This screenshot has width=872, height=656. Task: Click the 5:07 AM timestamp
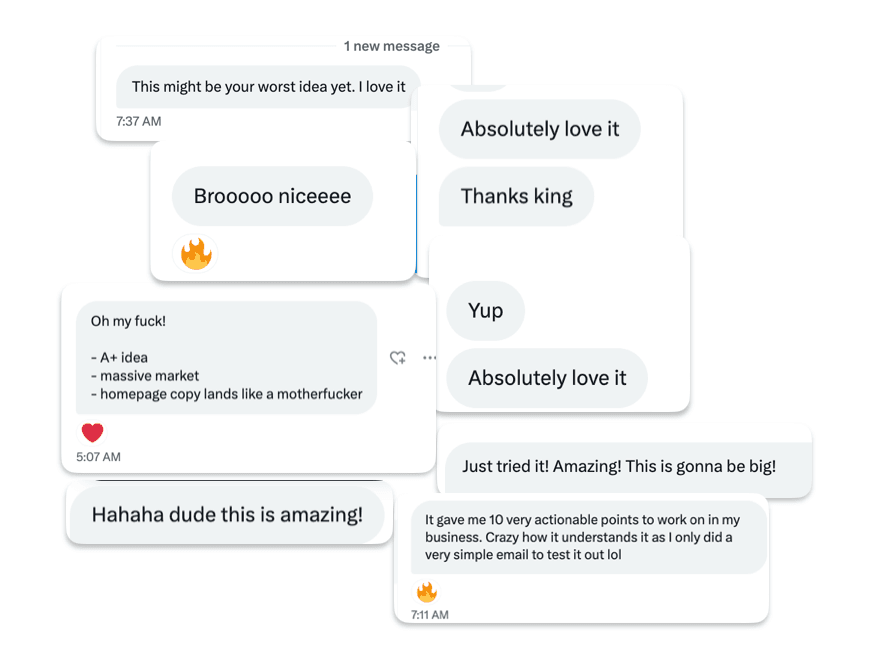coord(98,457)
